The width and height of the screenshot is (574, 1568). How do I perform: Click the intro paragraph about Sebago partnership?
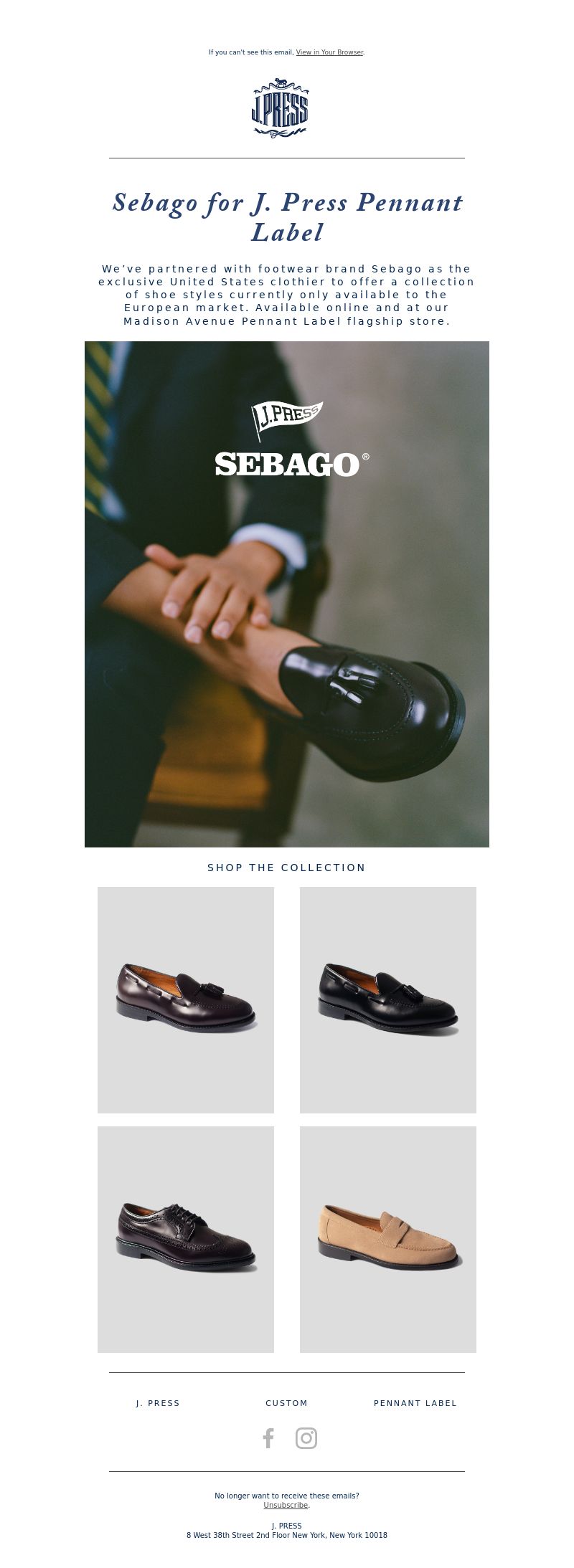287,295
